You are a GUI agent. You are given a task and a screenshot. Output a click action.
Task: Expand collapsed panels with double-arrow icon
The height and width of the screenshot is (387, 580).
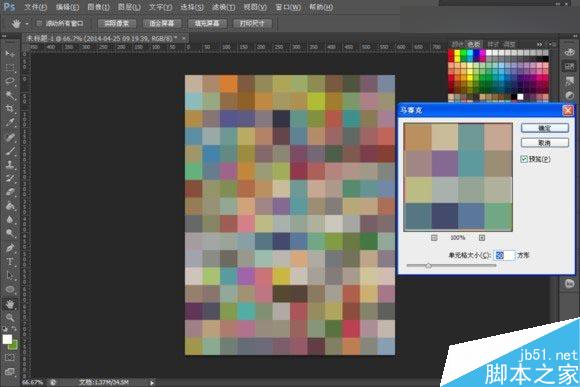[539, 44]
